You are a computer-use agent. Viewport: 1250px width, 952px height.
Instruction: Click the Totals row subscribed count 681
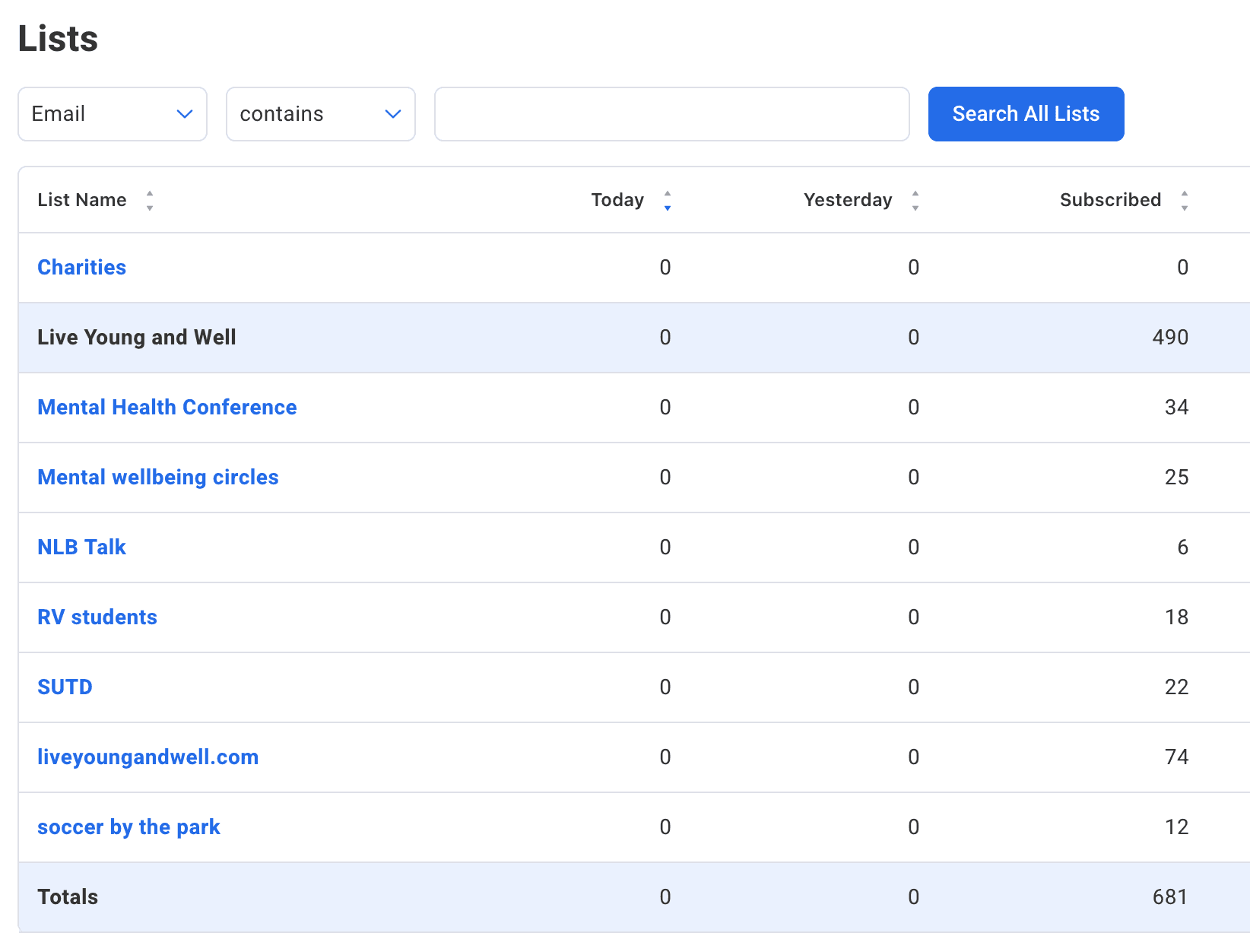pos(1169,897)
